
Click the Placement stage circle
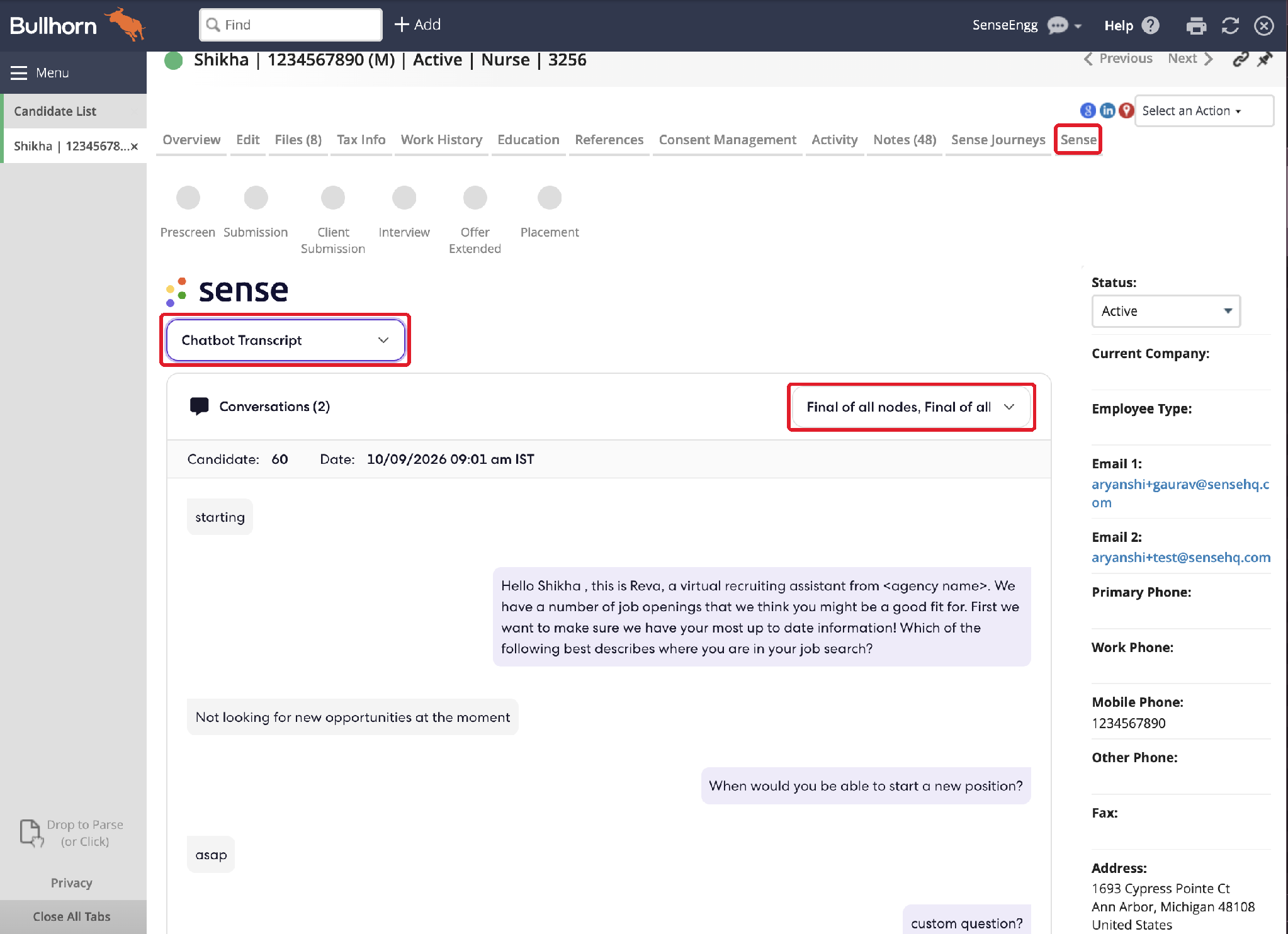point(550,198)
